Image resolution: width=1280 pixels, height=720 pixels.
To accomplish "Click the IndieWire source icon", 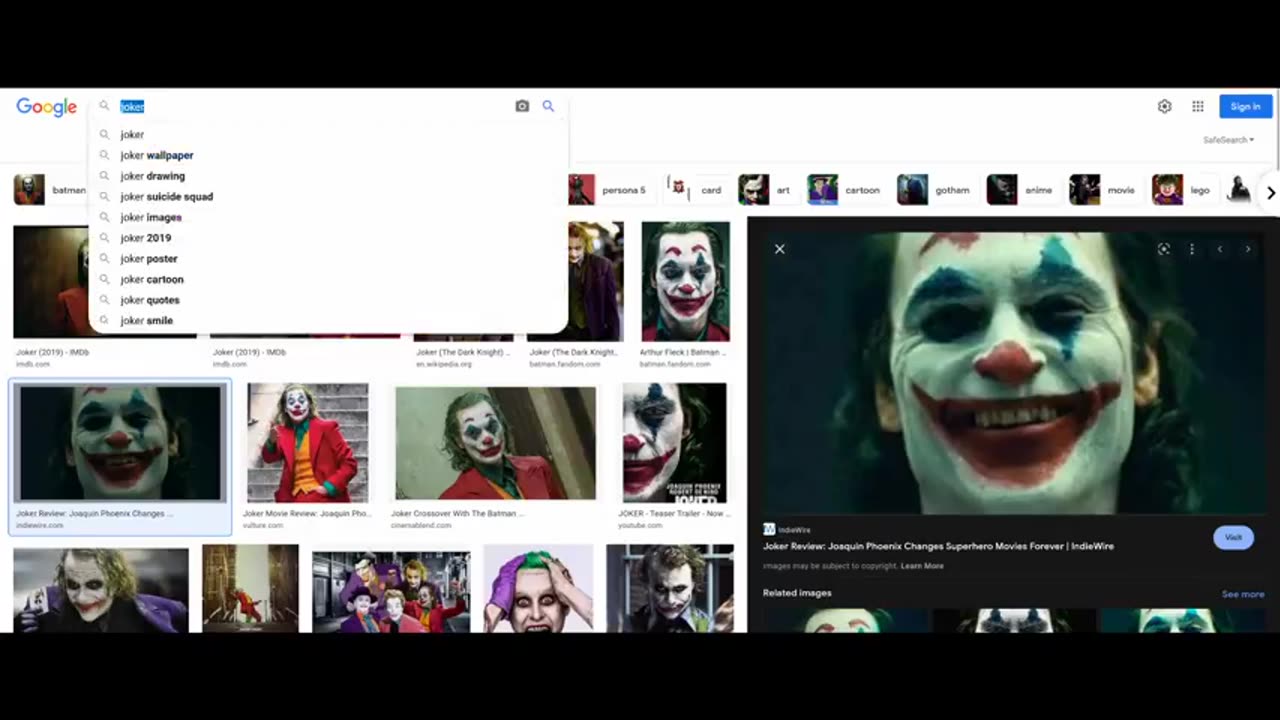I will click(x=769, y=529).
